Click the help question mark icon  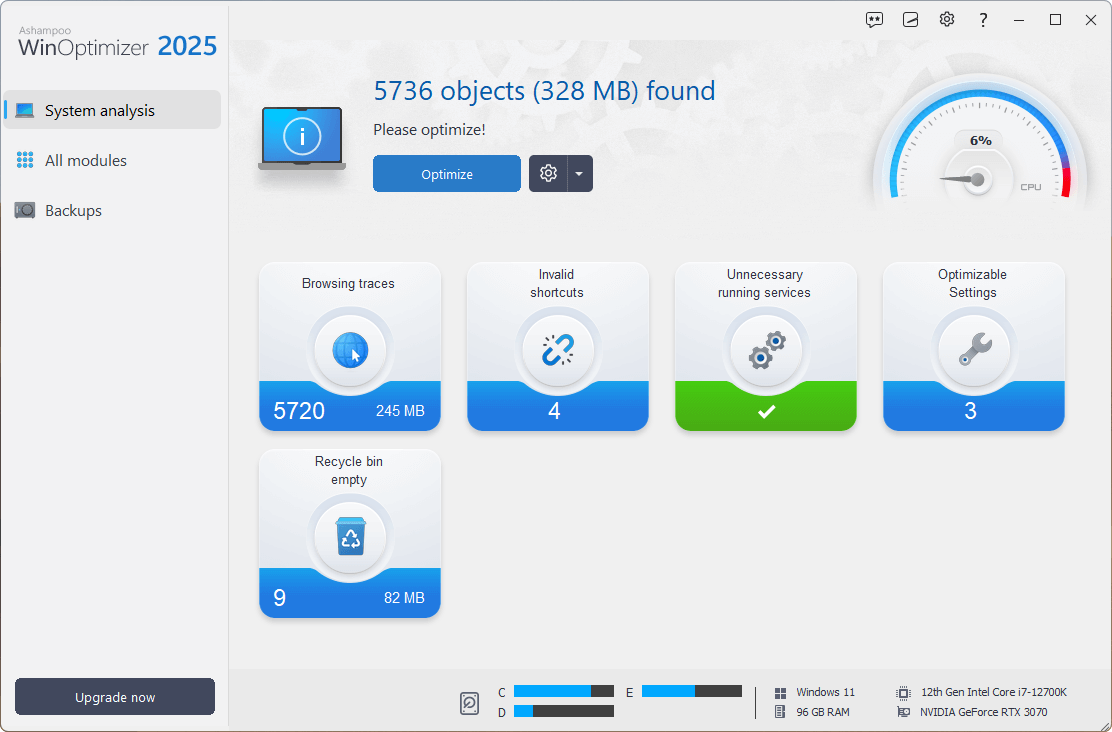pyautogui.click(x=983, y=19)
